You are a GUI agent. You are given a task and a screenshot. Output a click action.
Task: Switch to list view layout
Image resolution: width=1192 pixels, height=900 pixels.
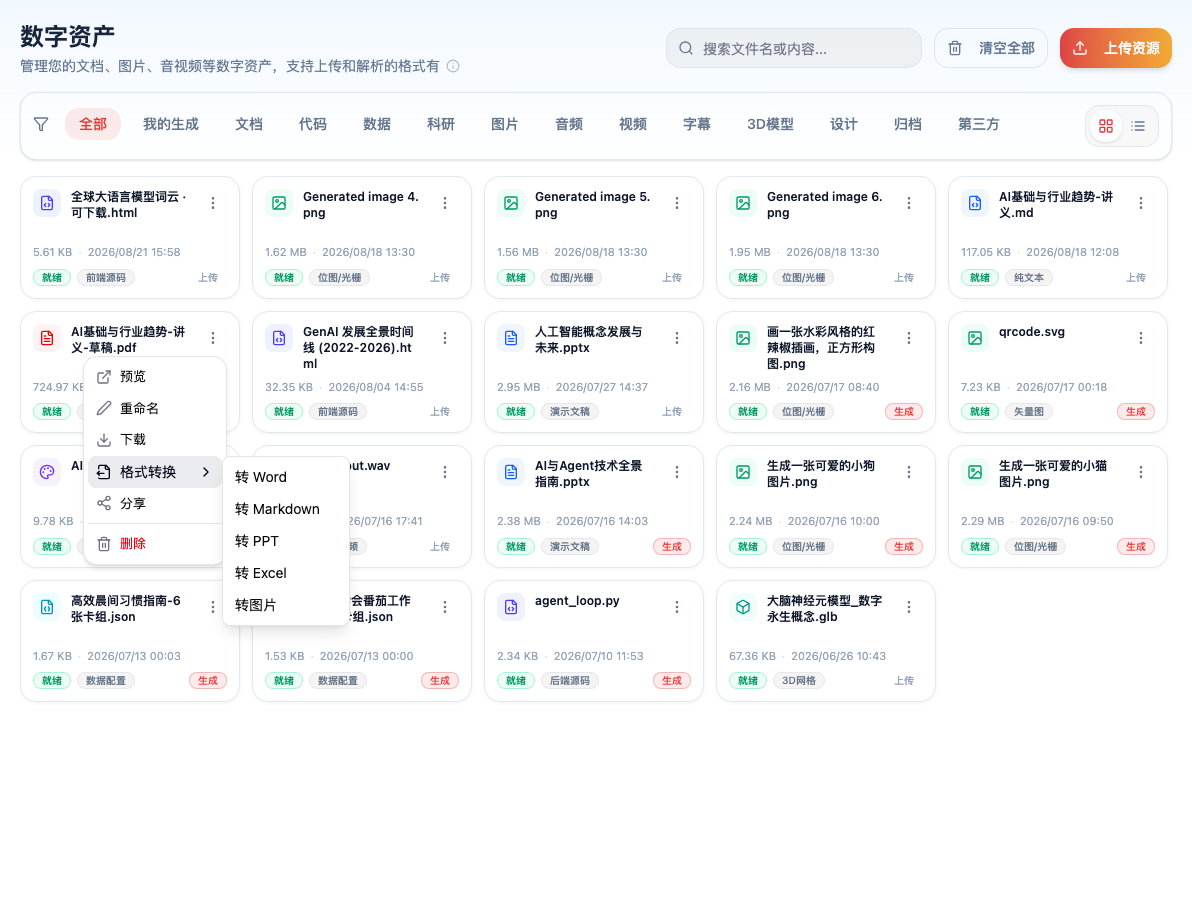(x=1138, y=126)
